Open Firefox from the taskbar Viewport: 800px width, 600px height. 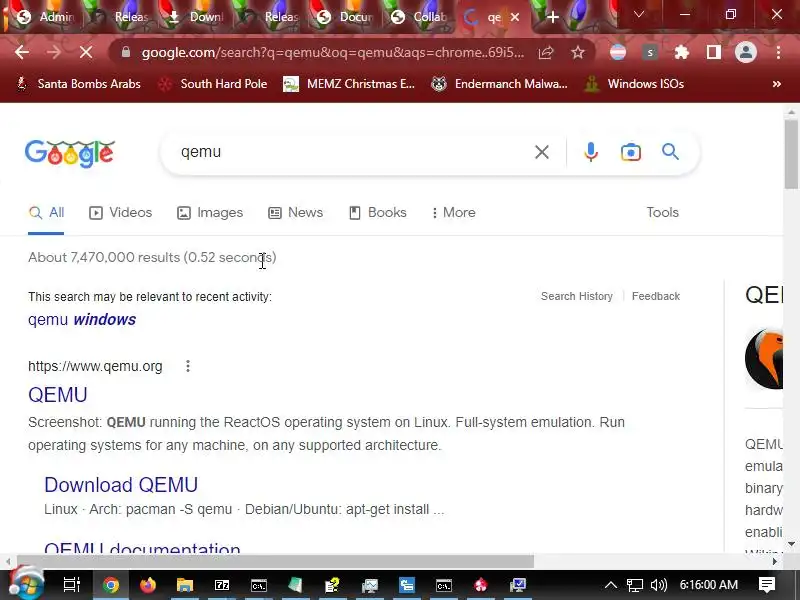coord(147,585)
